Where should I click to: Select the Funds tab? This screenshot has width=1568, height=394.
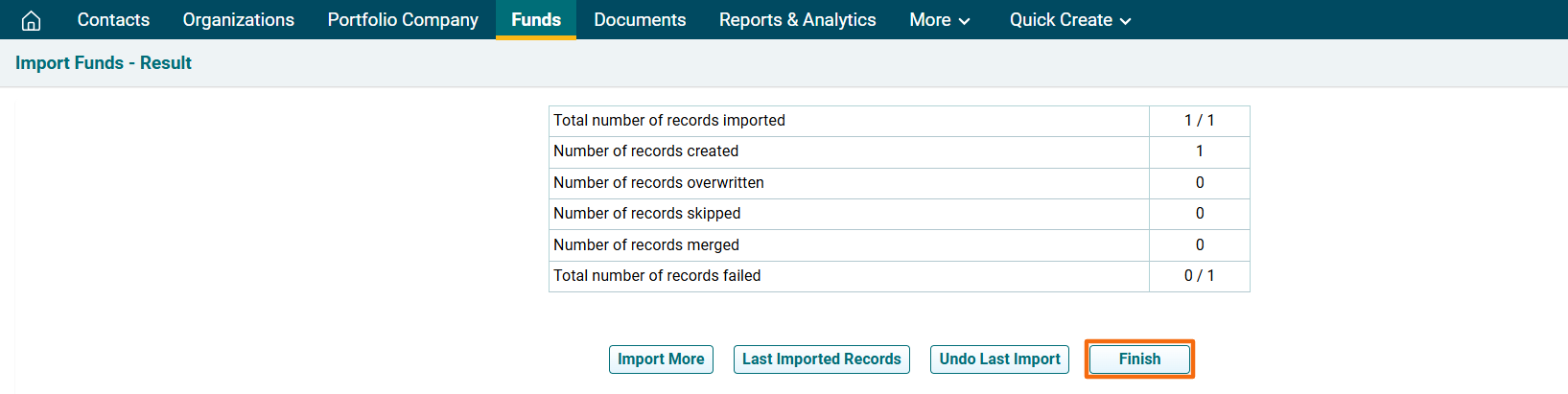point(535,20)
